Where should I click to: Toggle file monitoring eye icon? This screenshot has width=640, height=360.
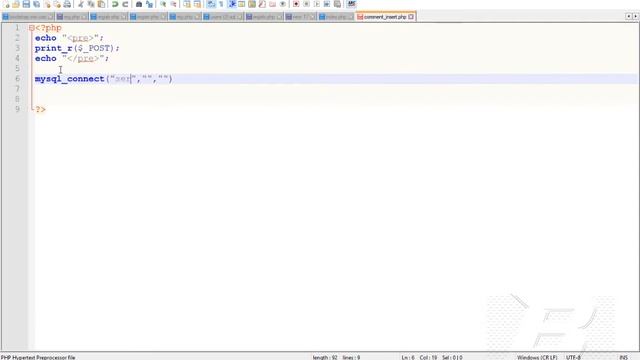(282, 4)
